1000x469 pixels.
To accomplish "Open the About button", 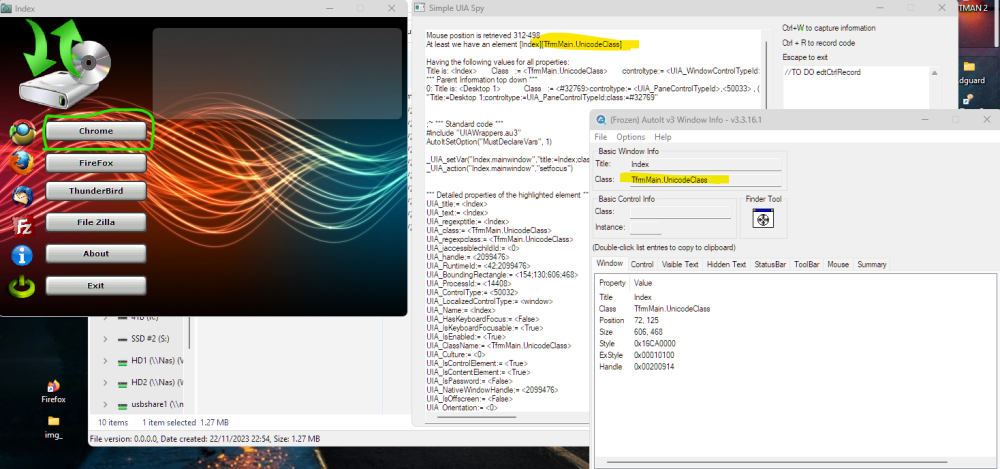I will click(96, 253).
